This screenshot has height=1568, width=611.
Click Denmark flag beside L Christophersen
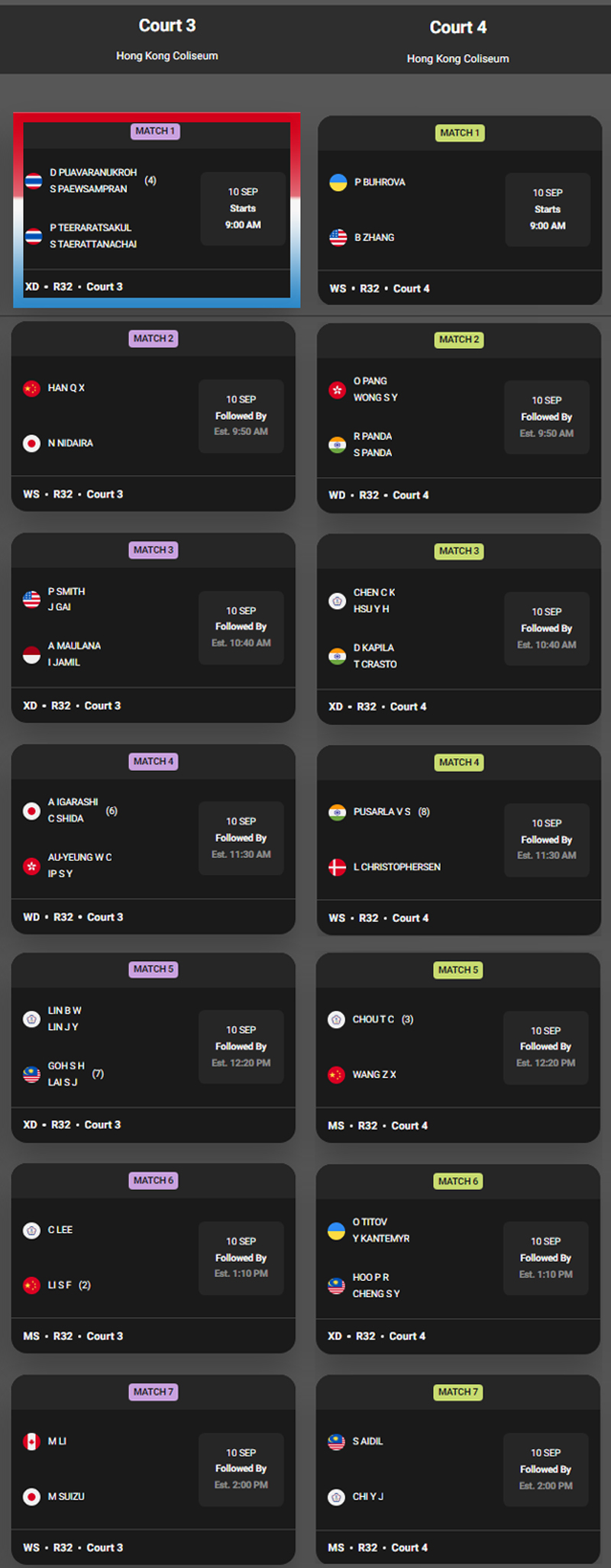tap(337, 867)
